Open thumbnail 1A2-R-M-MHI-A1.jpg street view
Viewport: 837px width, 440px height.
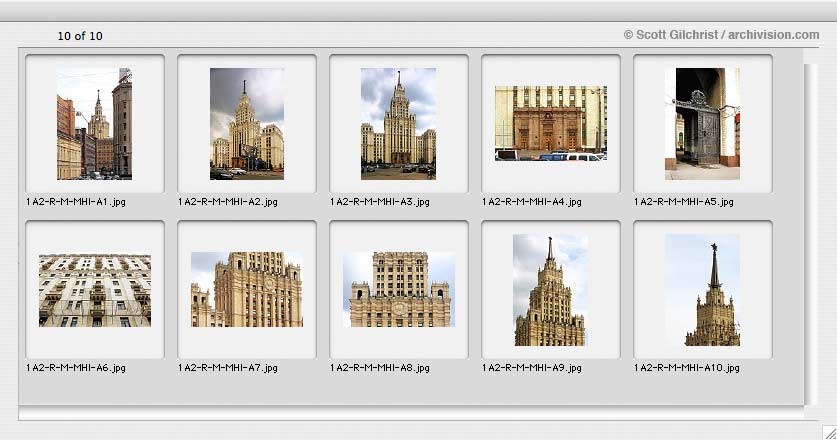tap(94, 123)
